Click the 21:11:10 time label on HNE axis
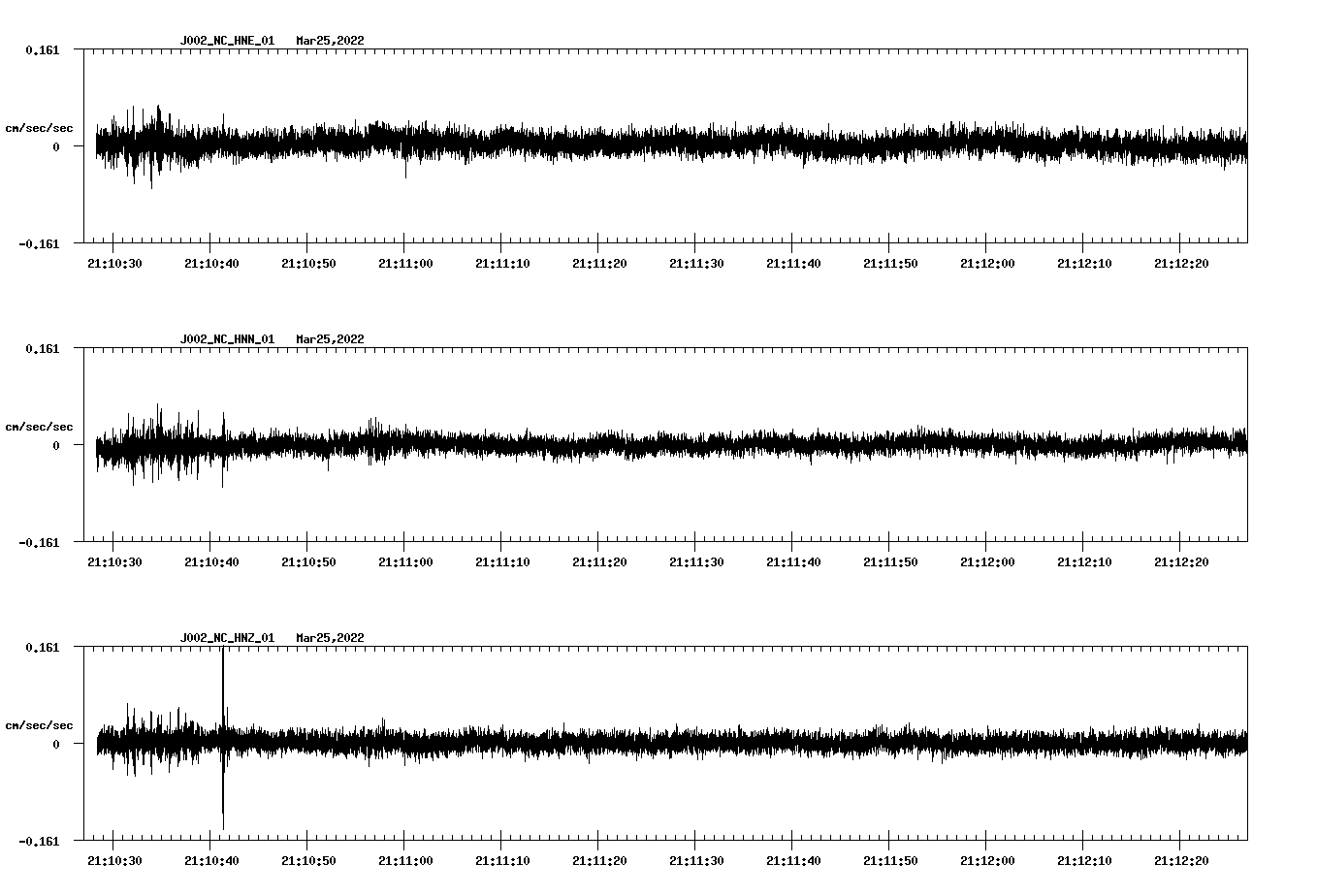Screen dimensions: 1317x896 click(502, 263)
